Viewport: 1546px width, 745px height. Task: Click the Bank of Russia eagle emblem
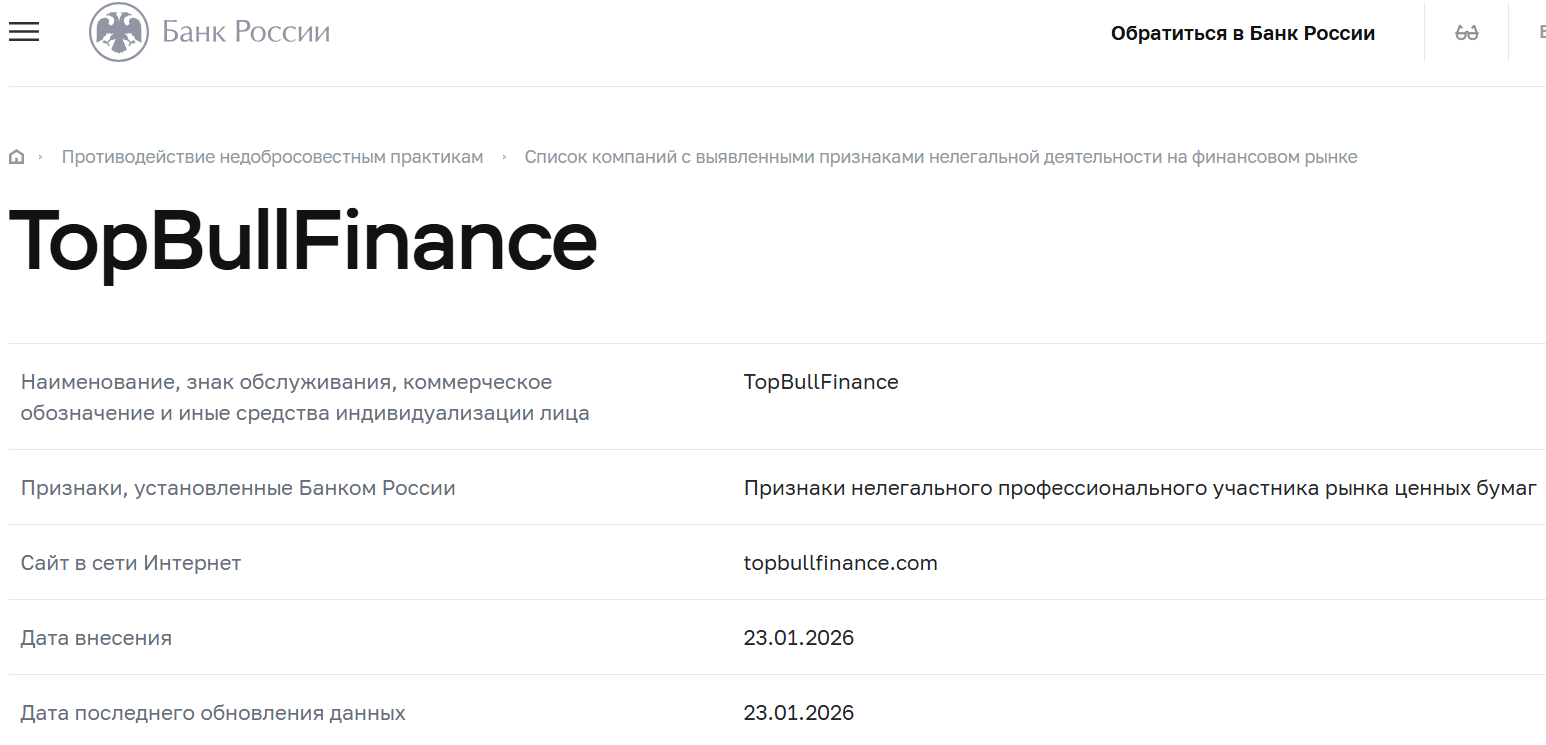click(118, 31)
